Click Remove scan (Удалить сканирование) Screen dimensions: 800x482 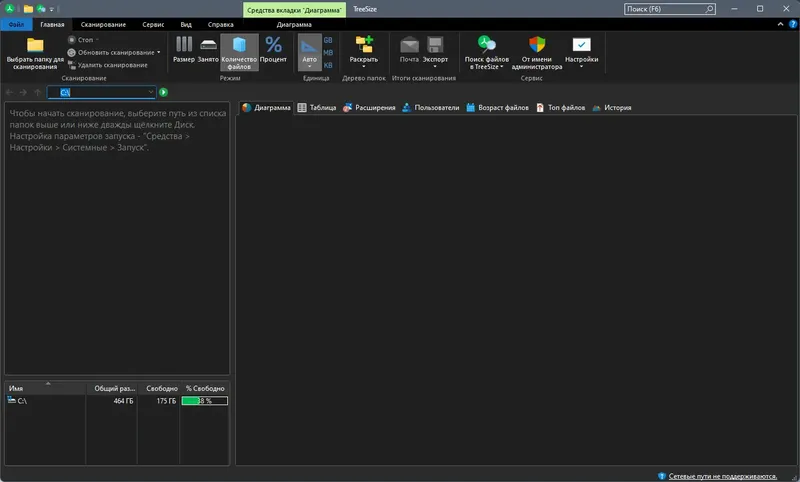[x=108, y=65]
